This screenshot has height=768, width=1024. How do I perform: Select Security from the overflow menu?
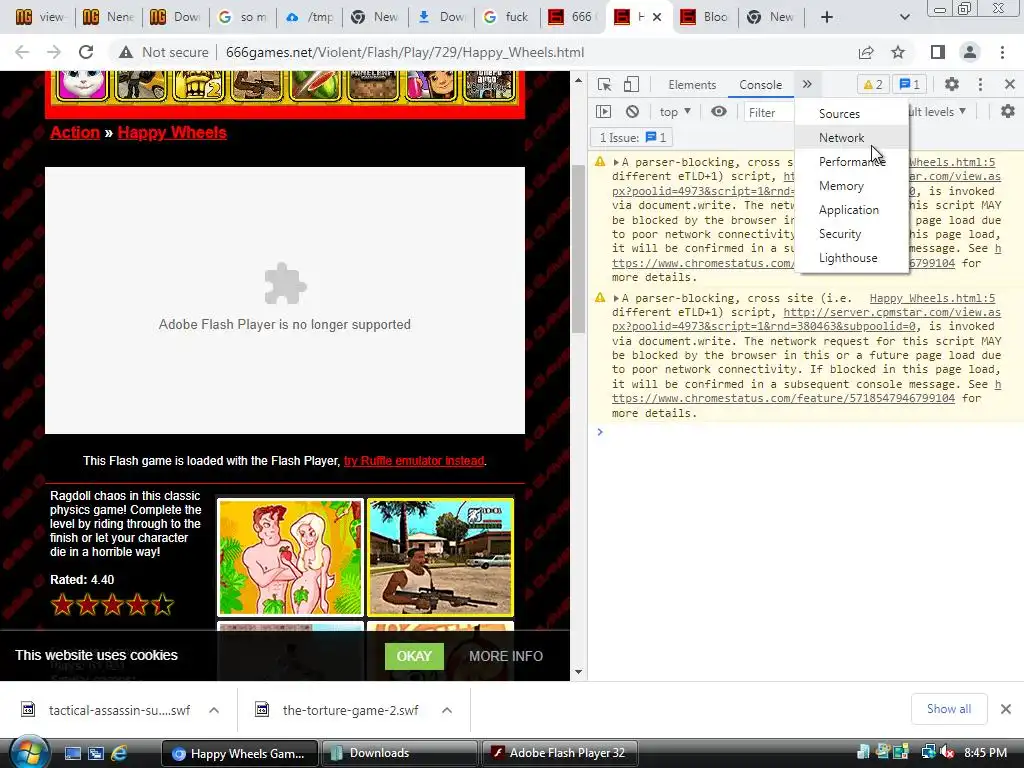pos(852,234)
